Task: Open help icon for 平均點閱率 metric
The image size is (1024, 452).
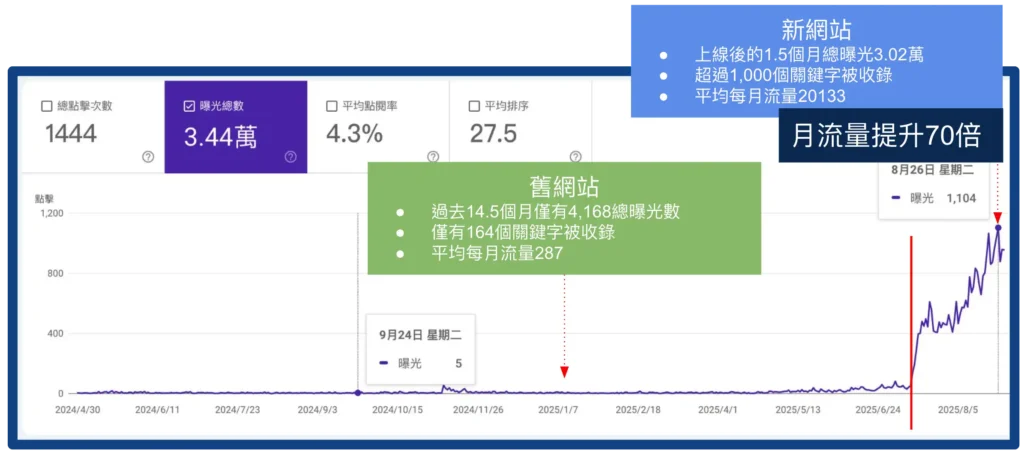Action: [x=433, y=157]
